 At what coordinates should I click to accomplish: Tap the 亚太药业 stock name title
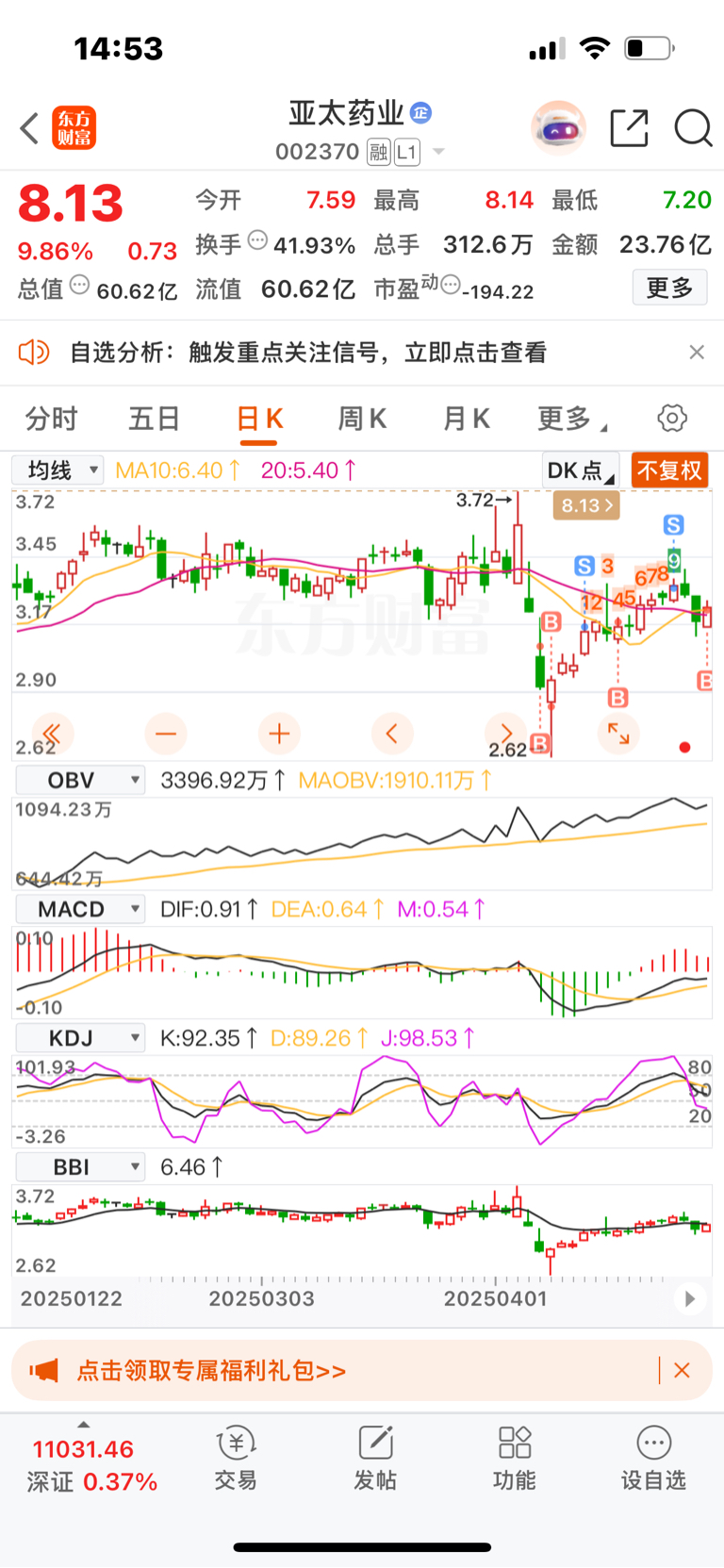tap(346, 113)
